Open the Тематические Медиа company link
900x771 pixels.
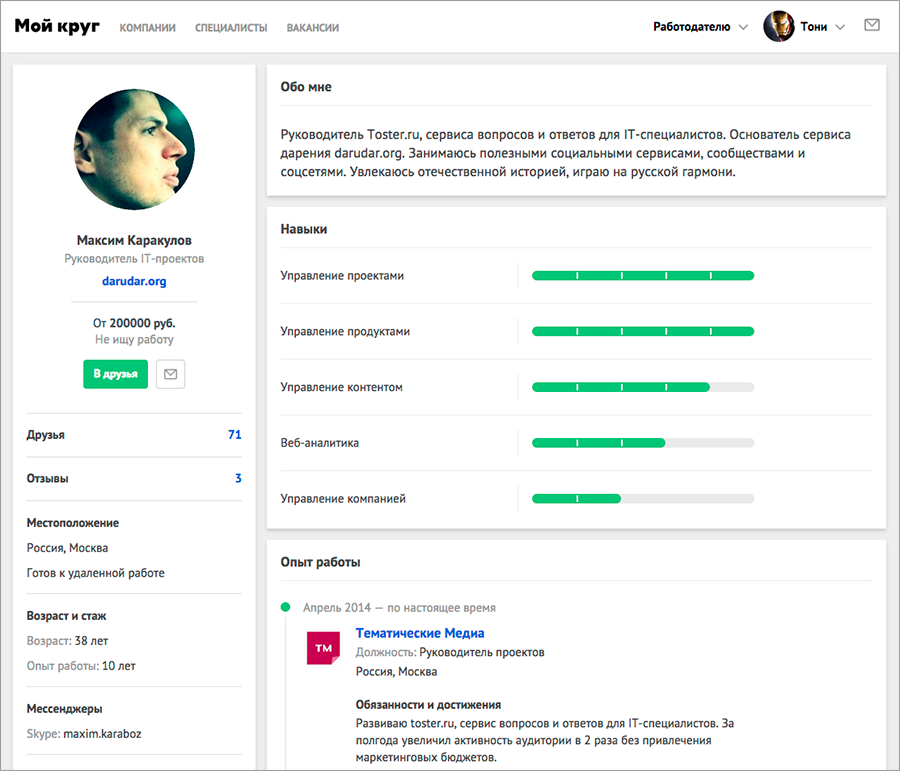420,633
